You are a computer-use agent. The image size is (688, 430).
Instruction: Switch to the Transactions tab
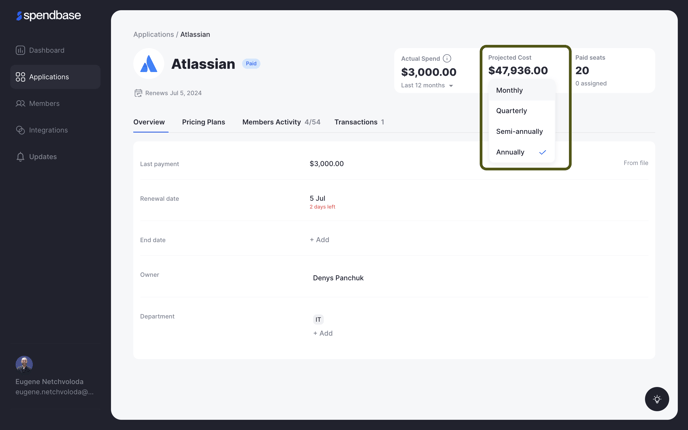[x=359, y=122]
